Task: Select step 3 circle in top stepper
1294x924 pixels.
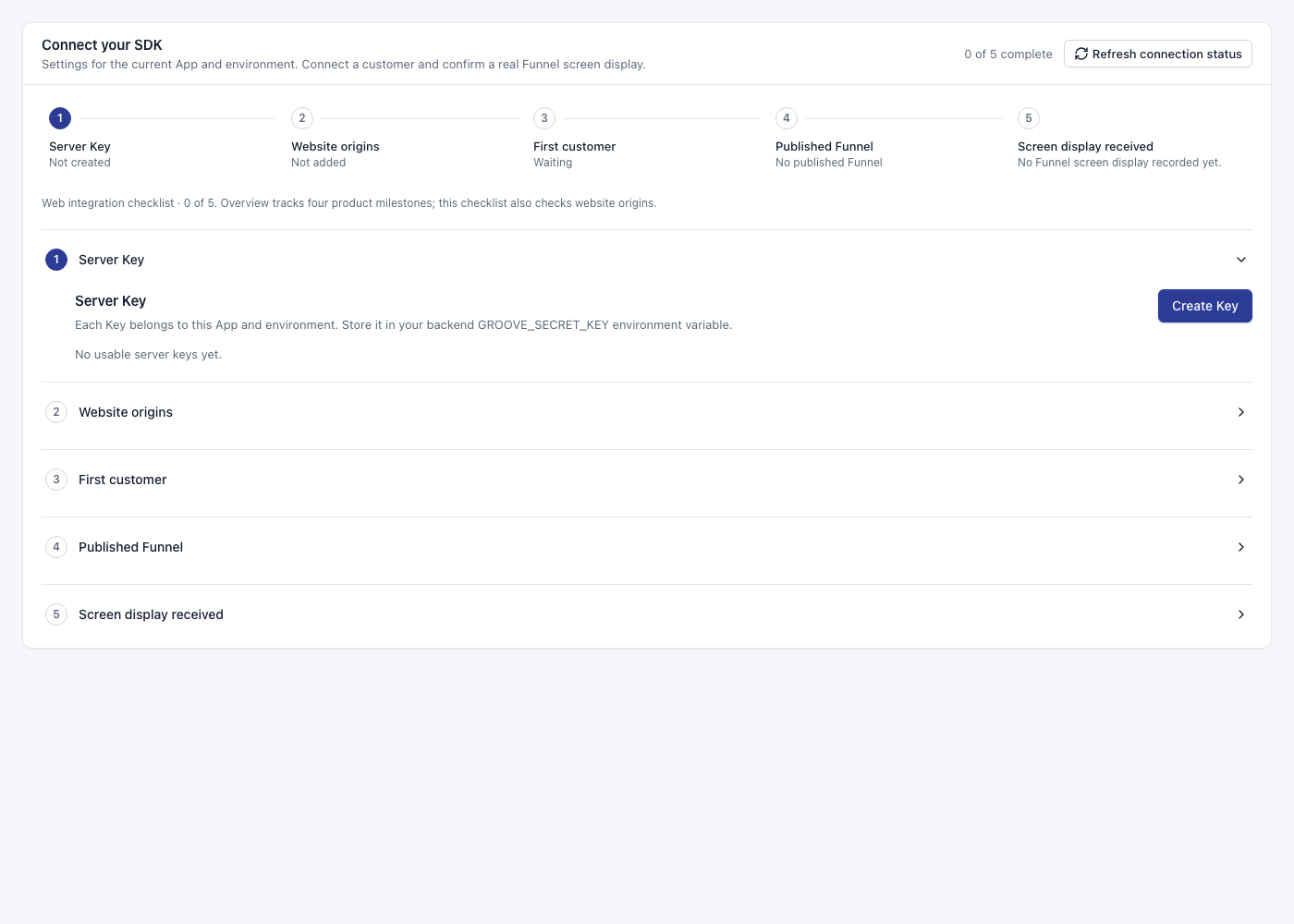Action: (544, 118)
